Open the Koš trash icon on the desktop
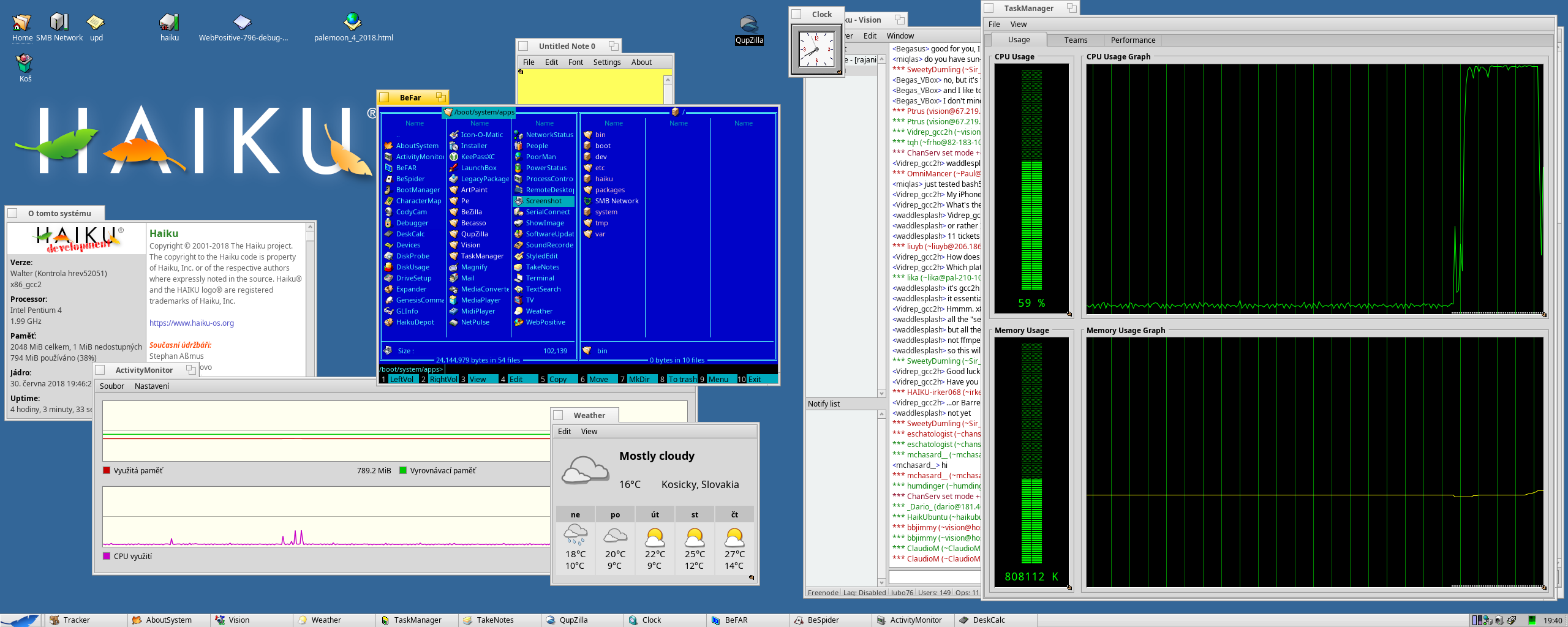1568x627 pixels. click(24, 61)
